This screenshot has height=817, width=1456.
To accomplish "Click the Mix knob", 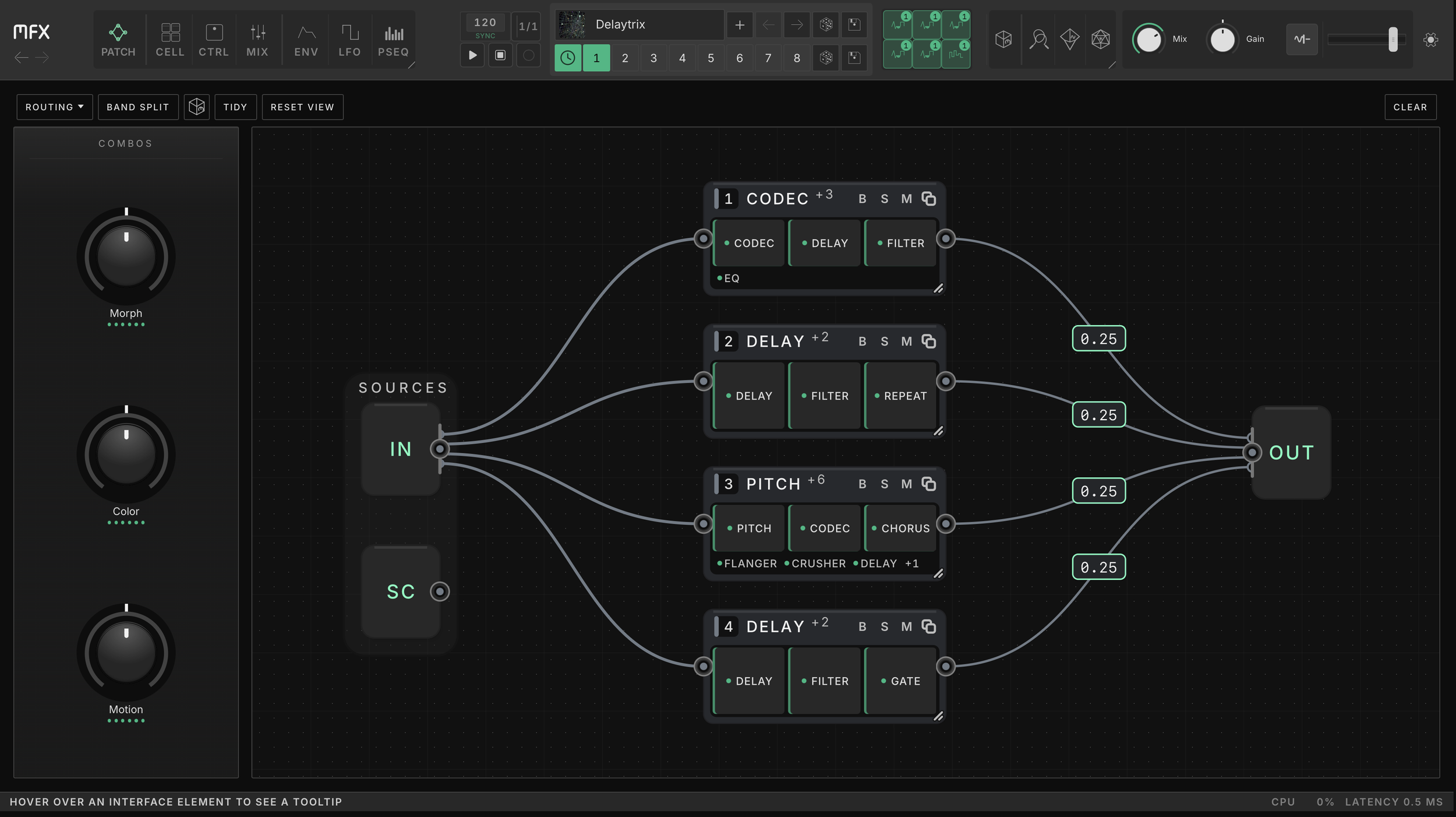I will coord(1148,40).
